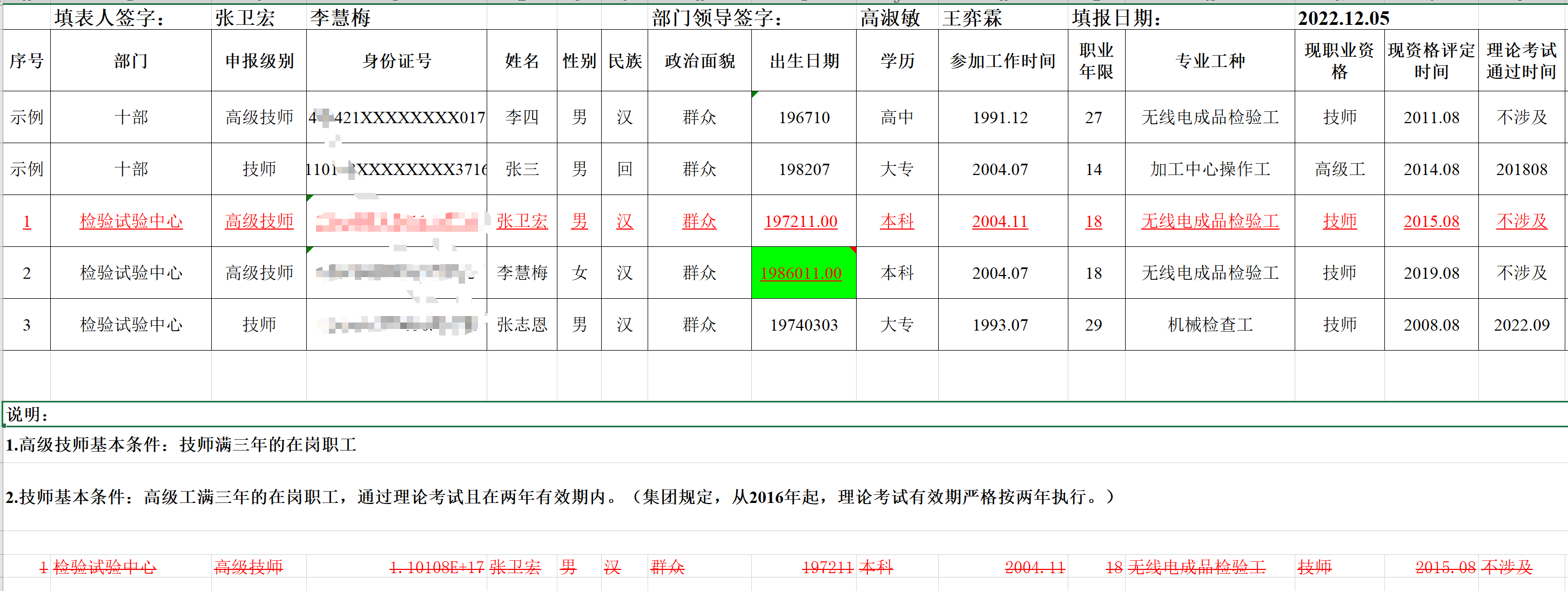This screenshot has width=1568, height=591.
Task: Click the 性别 column header
Action: point(580,61)
